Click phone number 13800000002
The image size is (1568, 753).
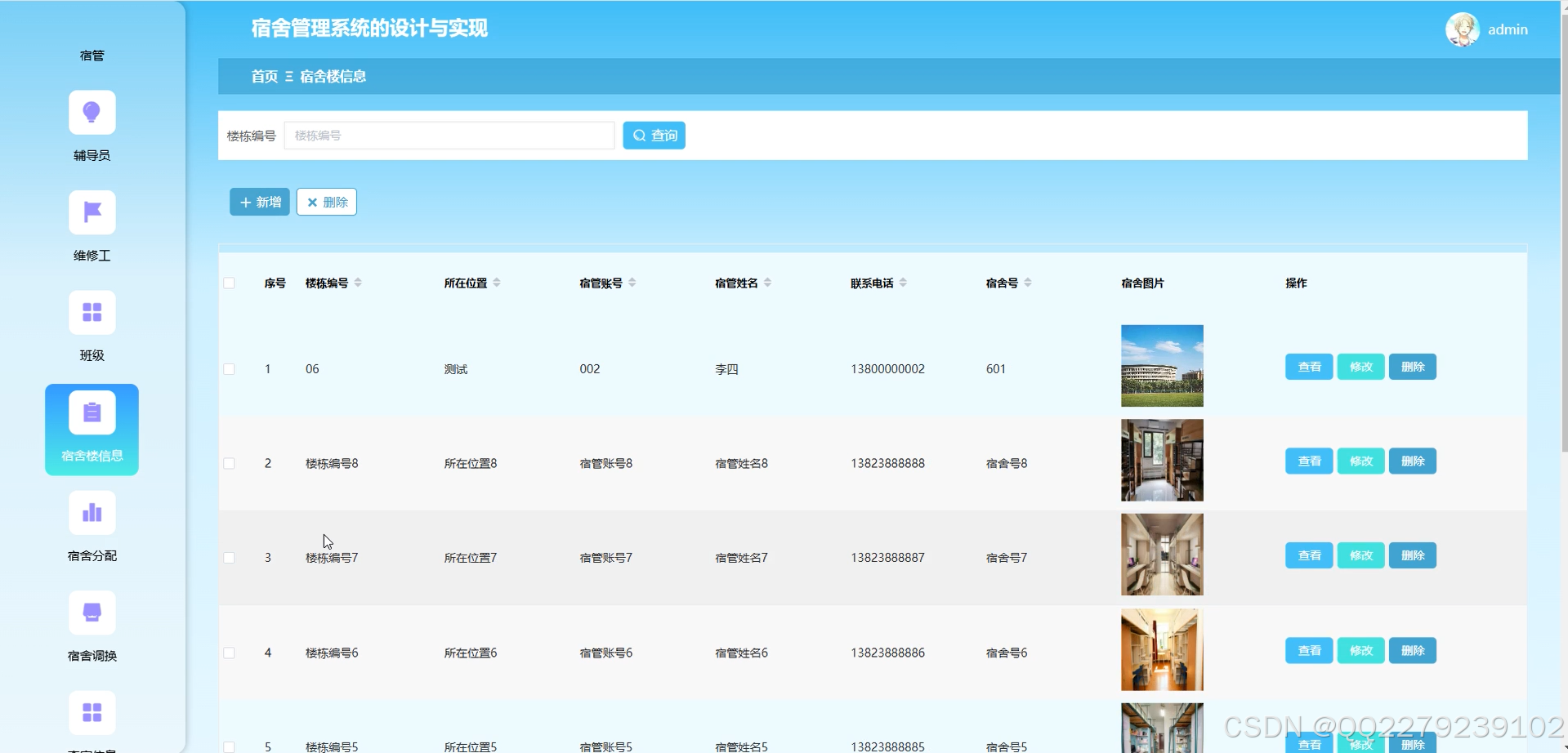(887, 369)
